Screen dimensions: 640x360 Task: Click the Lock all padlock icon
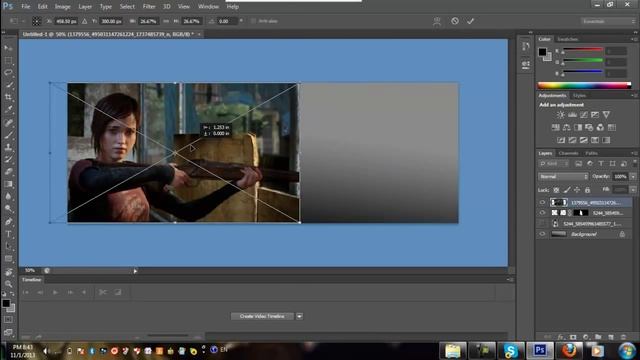click(x=587, y=190)
